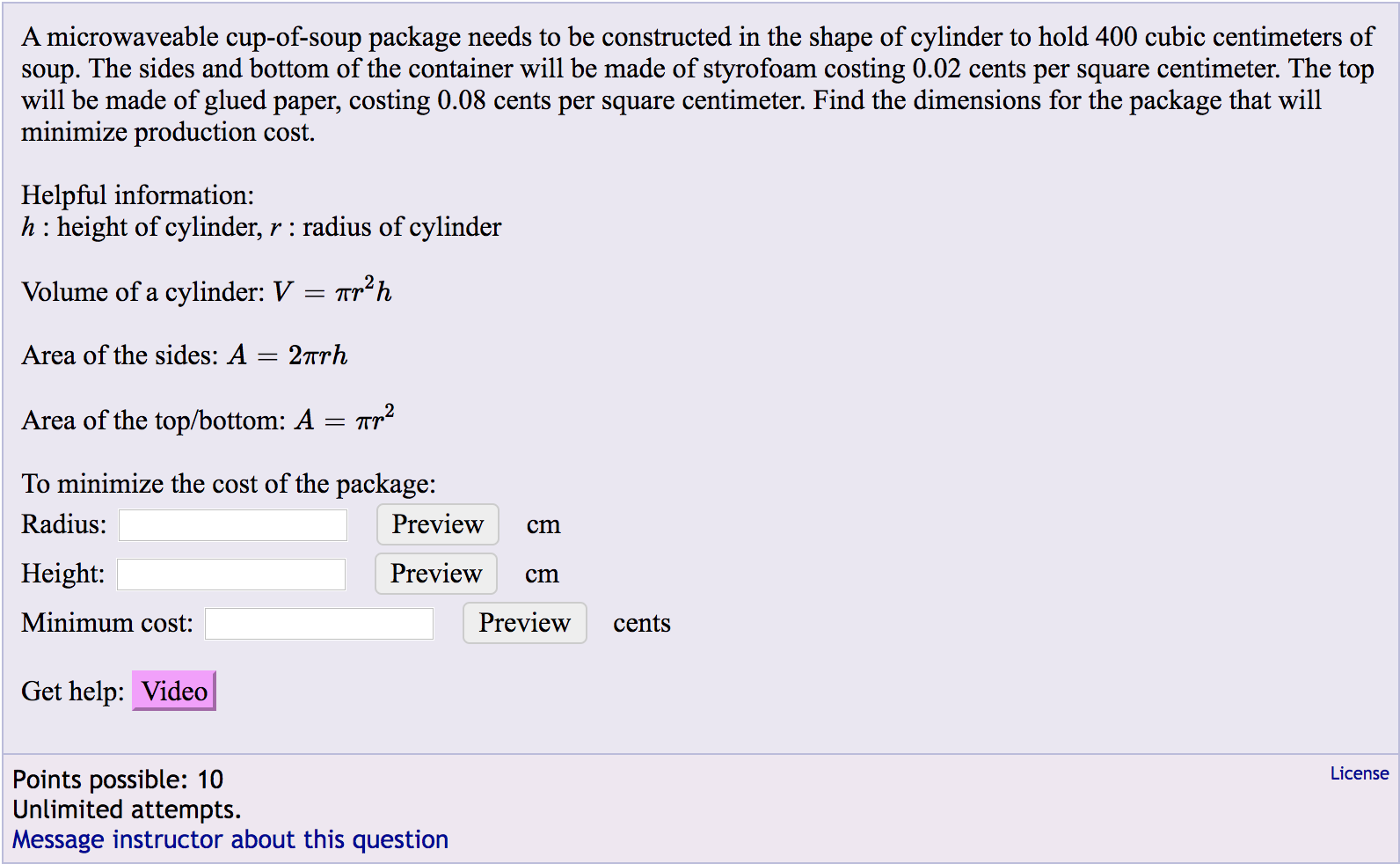Click the 'Get help:' label text
Viewport: 1400px width, 864px height.
73,692
